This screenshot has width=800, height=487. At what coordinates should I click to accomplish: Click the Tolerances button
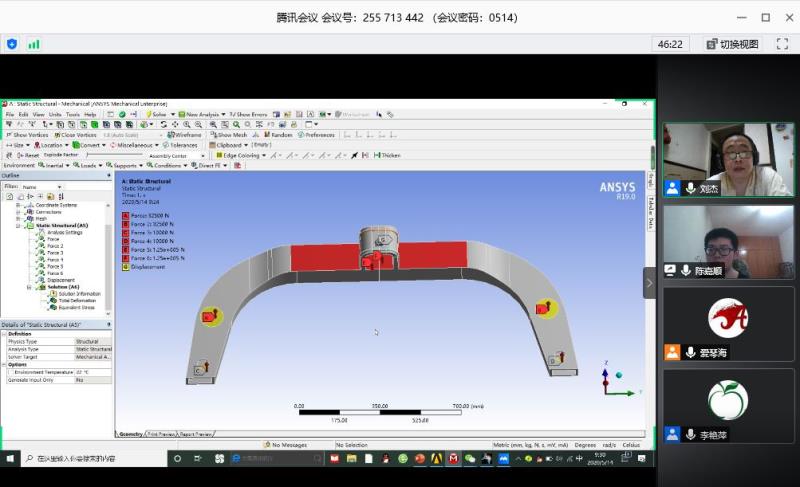[x=180, y=145]
